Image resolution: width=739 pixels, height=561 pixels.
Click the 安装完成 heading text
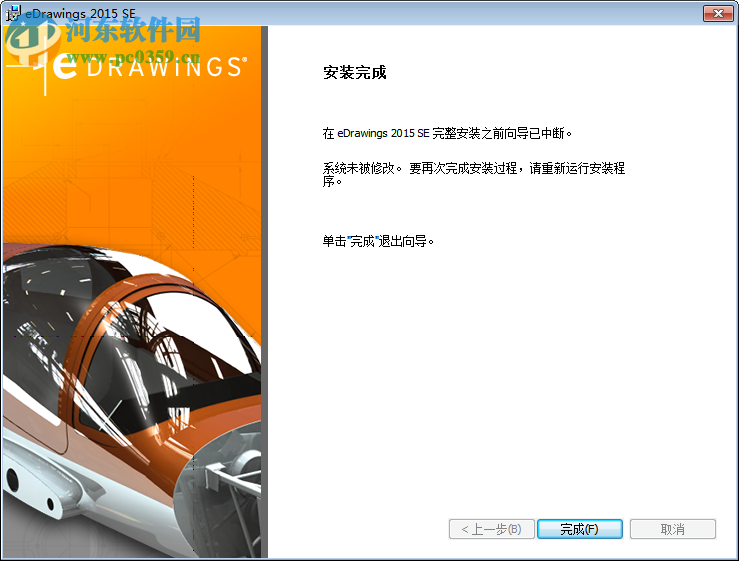point(354,73)
